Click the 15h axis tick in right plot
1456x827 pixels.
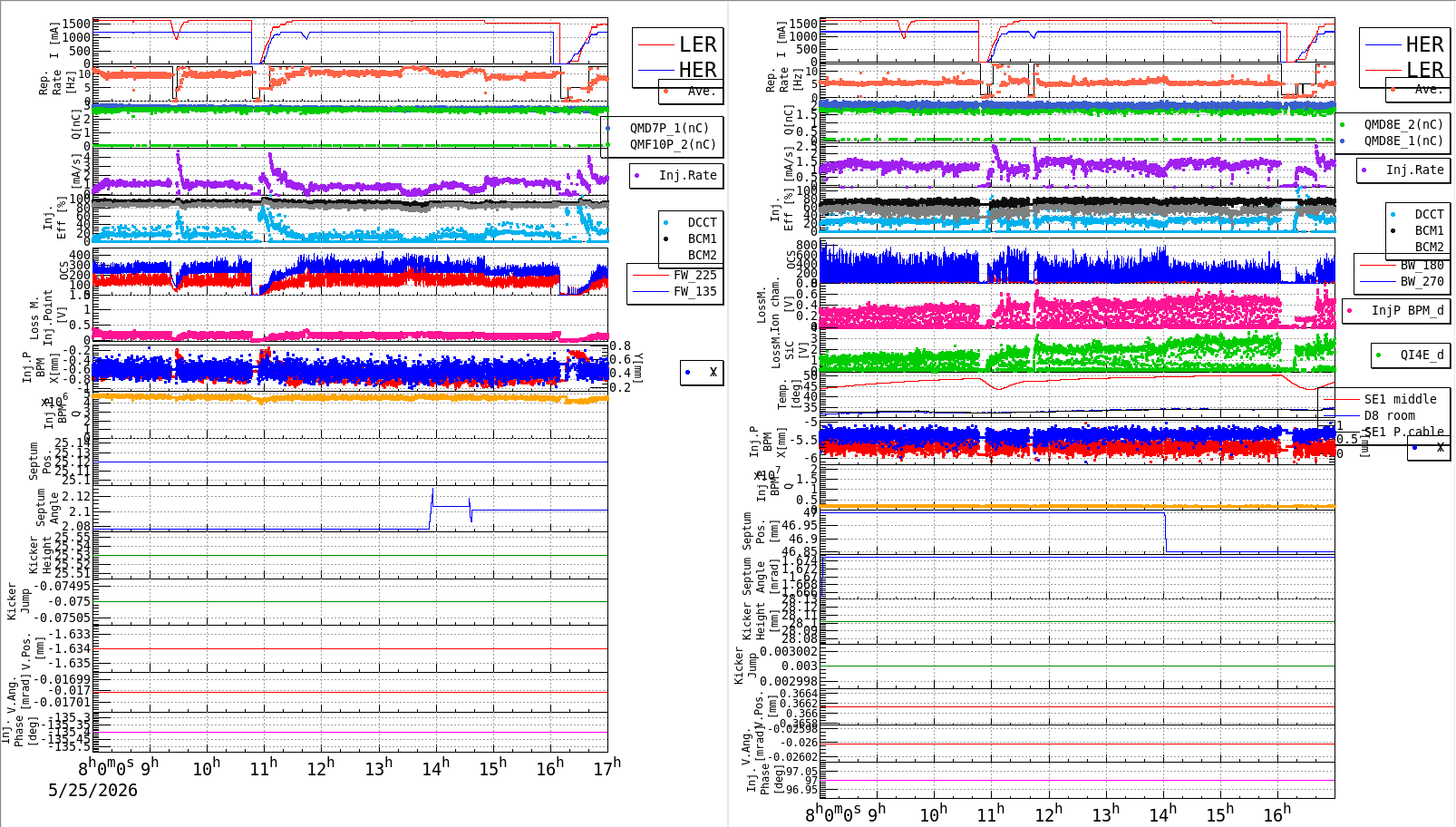(1219, 813)
